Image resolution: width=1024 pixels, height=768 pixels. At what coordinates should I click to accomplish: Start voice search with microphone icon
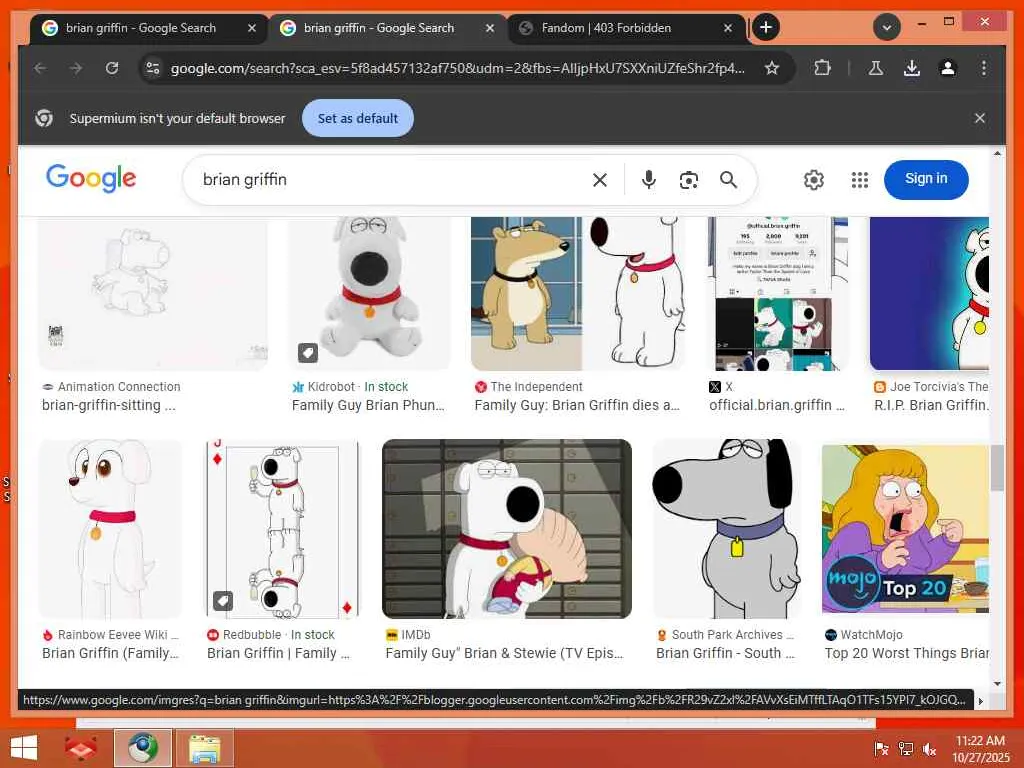(x=648, y=180)
